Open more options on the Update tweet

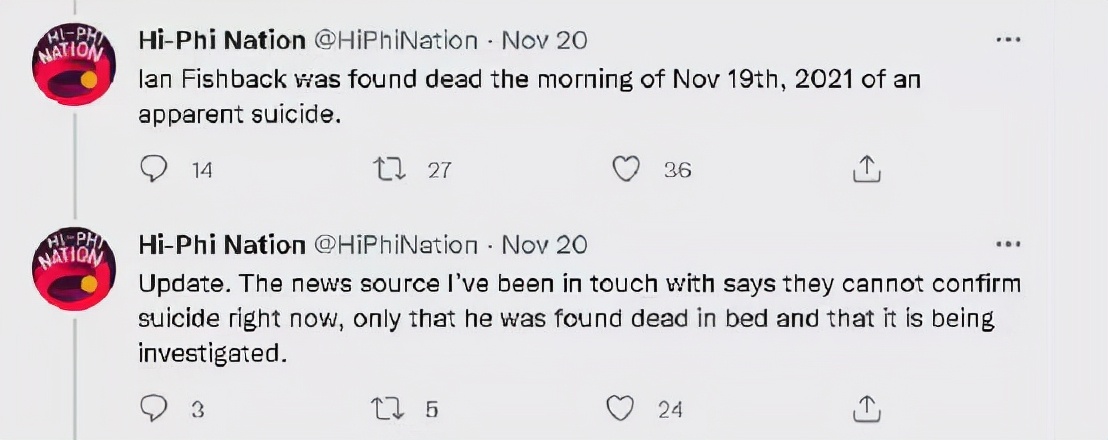tap(1007, 244)
